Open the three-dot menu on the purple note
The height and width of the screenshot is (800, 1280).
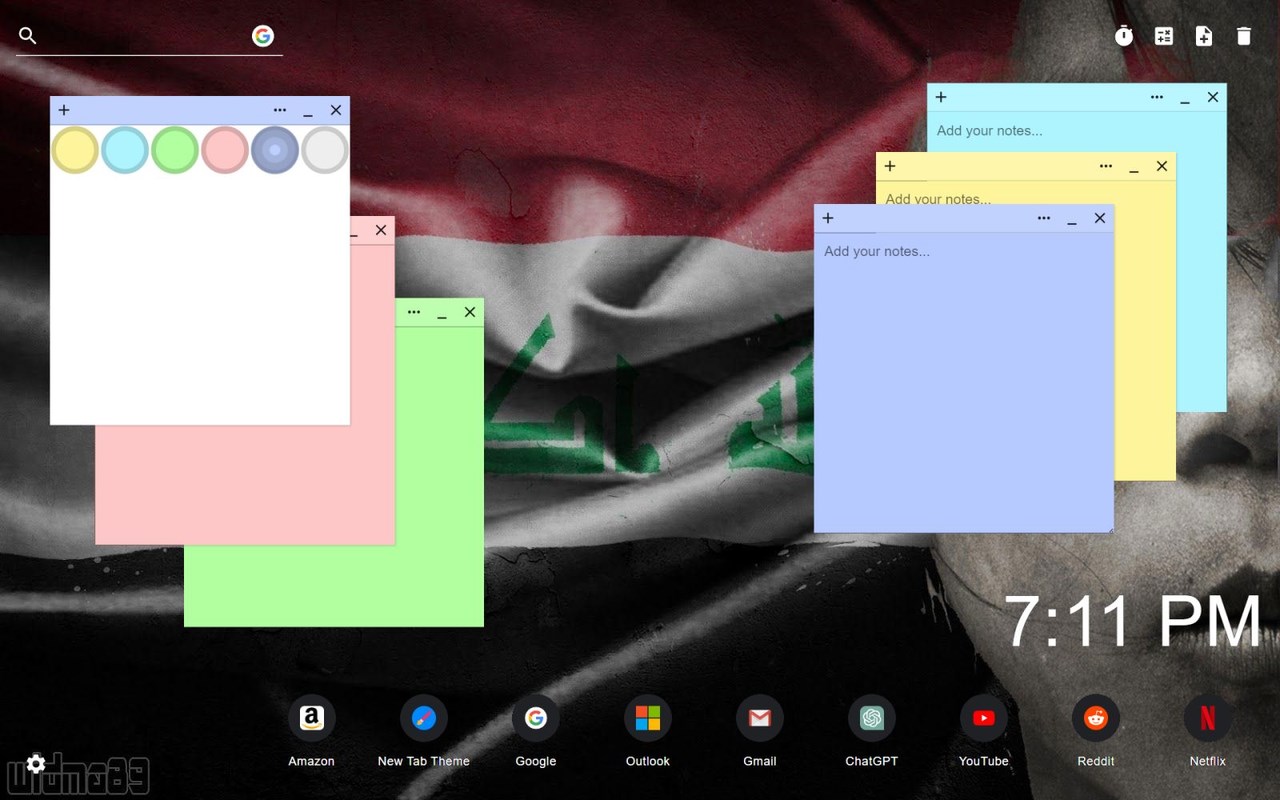point(1044,218)
